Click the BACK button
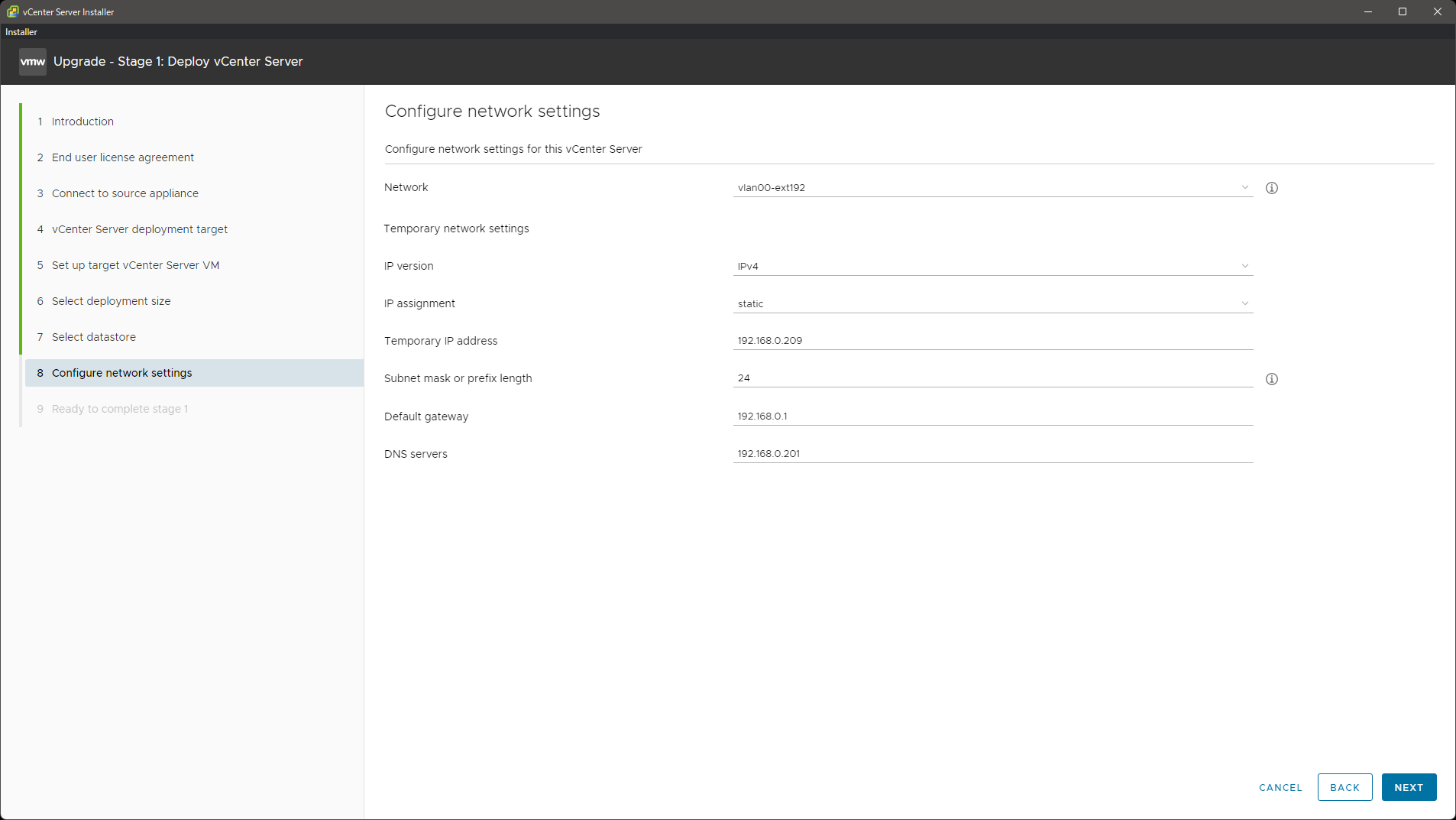The image size is (1456, 820). (x=1344, y=787)
